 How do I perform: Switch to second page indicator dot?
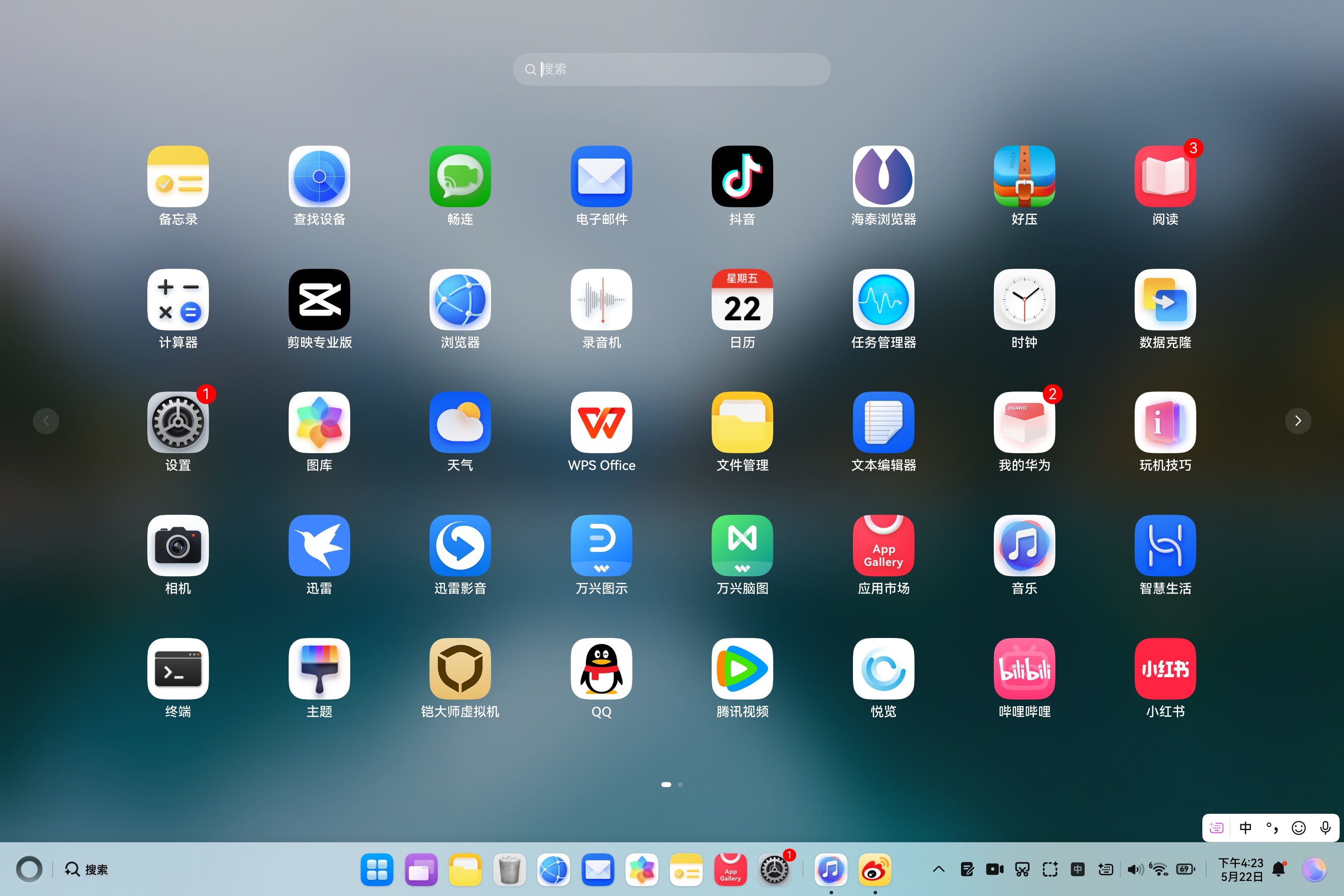(680, 784)
